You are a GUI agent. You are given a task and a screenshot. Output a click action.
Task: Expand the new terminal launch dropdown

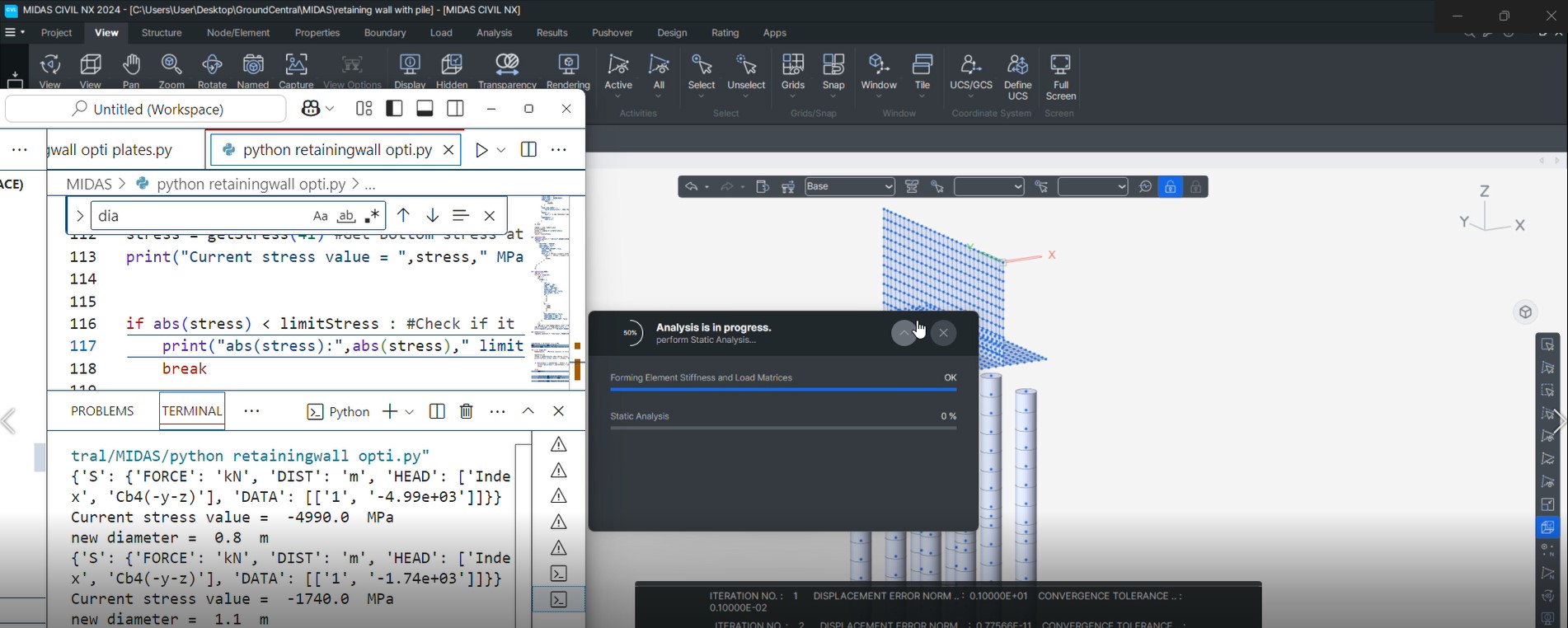[410, 411]
